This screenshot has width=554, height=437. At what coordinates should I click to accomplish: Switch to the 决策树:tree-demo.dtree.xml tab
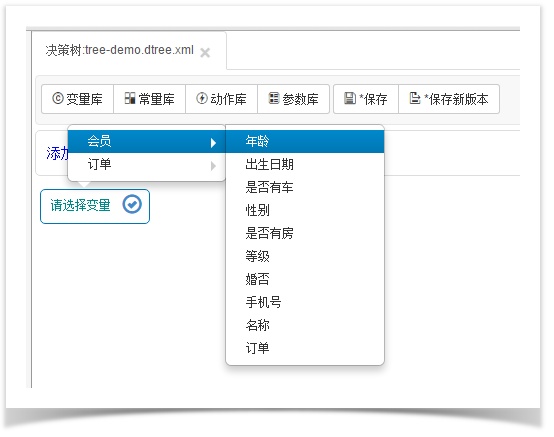point(119,50)
